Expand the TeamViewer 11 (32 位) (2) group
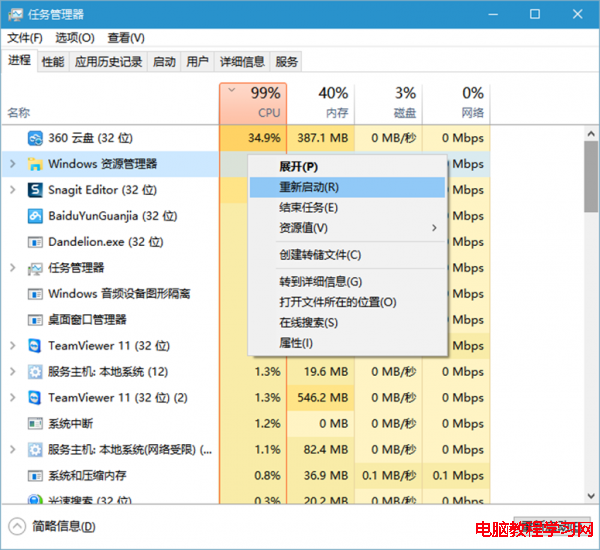 click(x=13, y=398)
